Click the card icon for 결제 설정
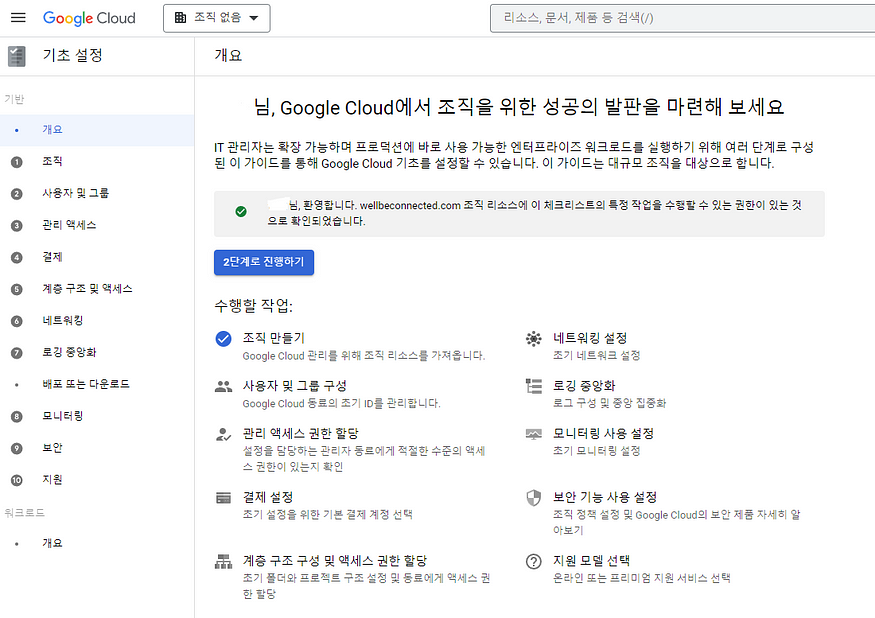Image resolution: width=875 pixels, height=618 pixels. pos(223,498)
